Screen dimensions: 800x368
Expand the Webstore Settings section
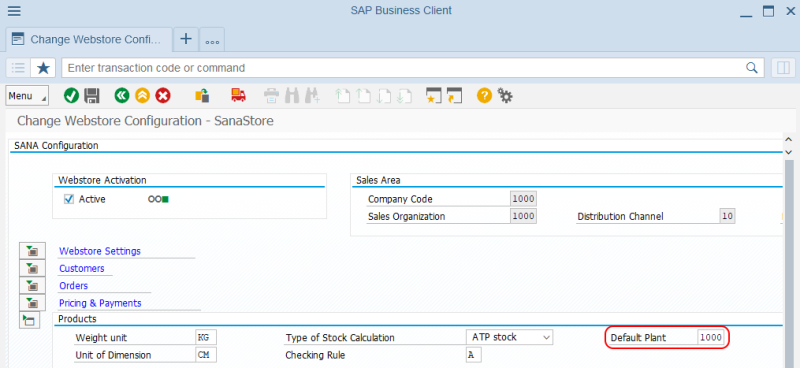(32, 251)
